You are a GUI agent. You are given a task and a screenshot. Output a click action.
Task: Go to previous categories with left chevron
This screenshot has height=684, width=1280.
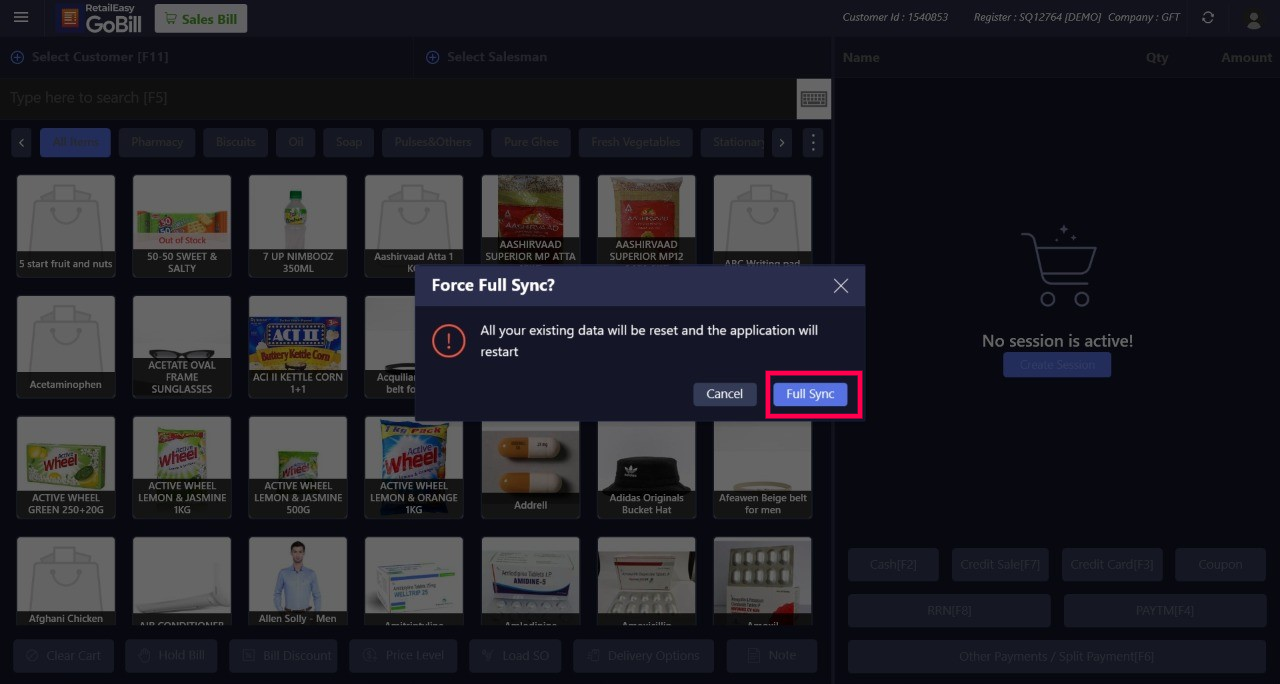tap(21, 142)
